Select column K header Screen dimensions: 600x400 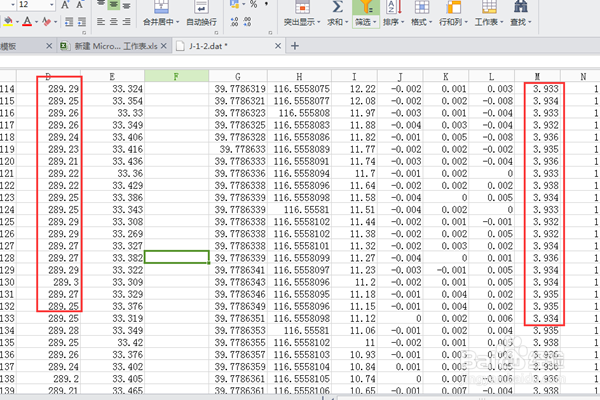[x=446, y=76]
